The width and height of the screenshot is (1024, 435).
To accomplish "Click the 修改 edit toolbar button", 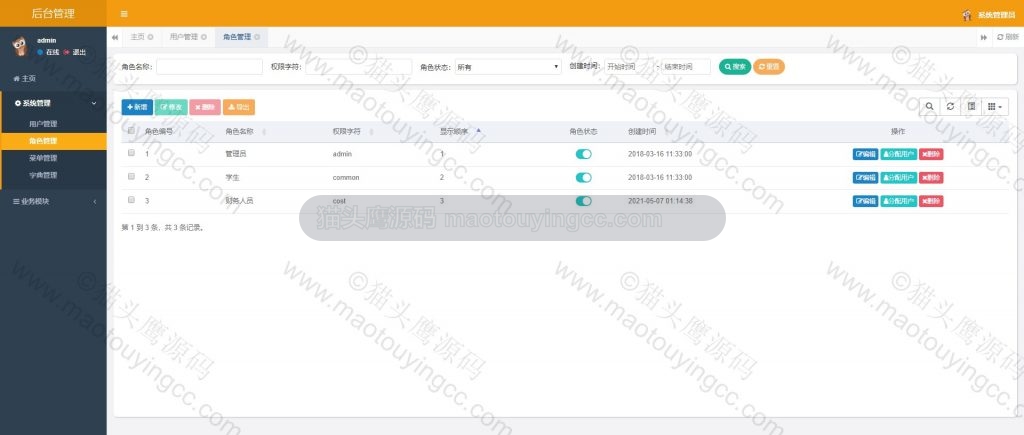I will tap(171, 107).
